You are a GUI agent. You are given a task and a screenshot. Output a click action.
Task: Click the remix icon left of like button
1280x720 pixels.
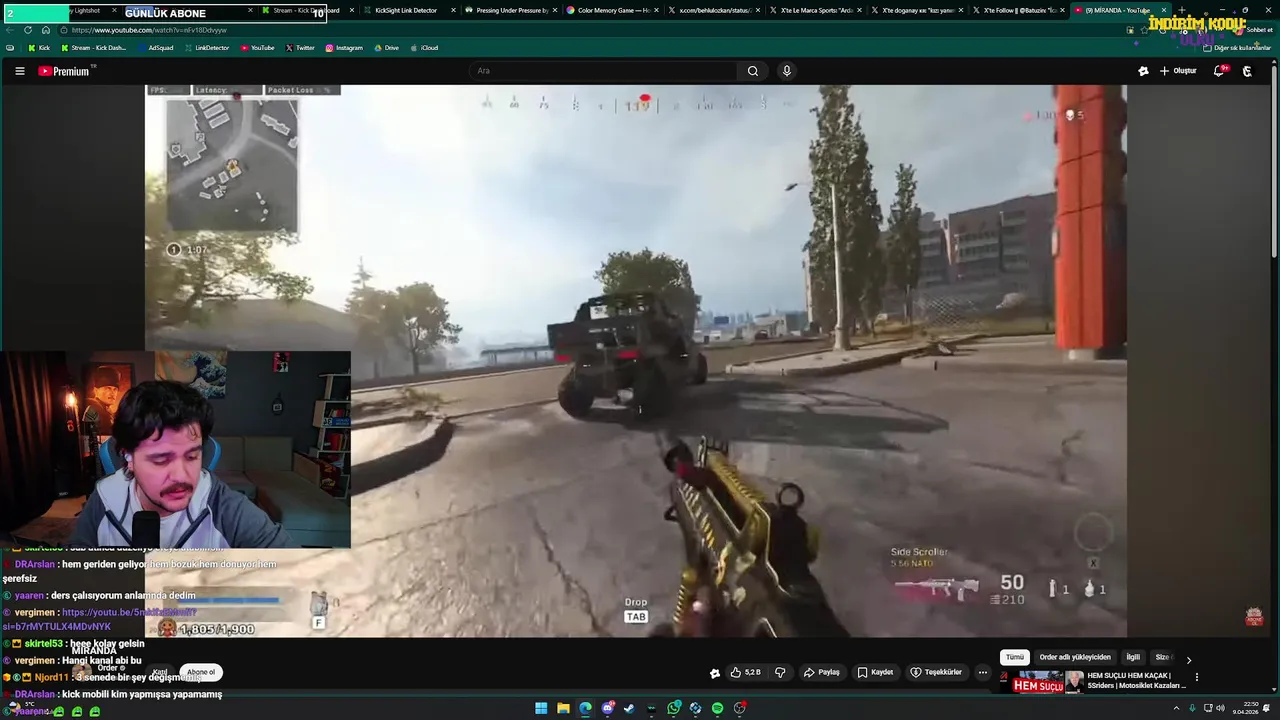[x=715, y=673]
